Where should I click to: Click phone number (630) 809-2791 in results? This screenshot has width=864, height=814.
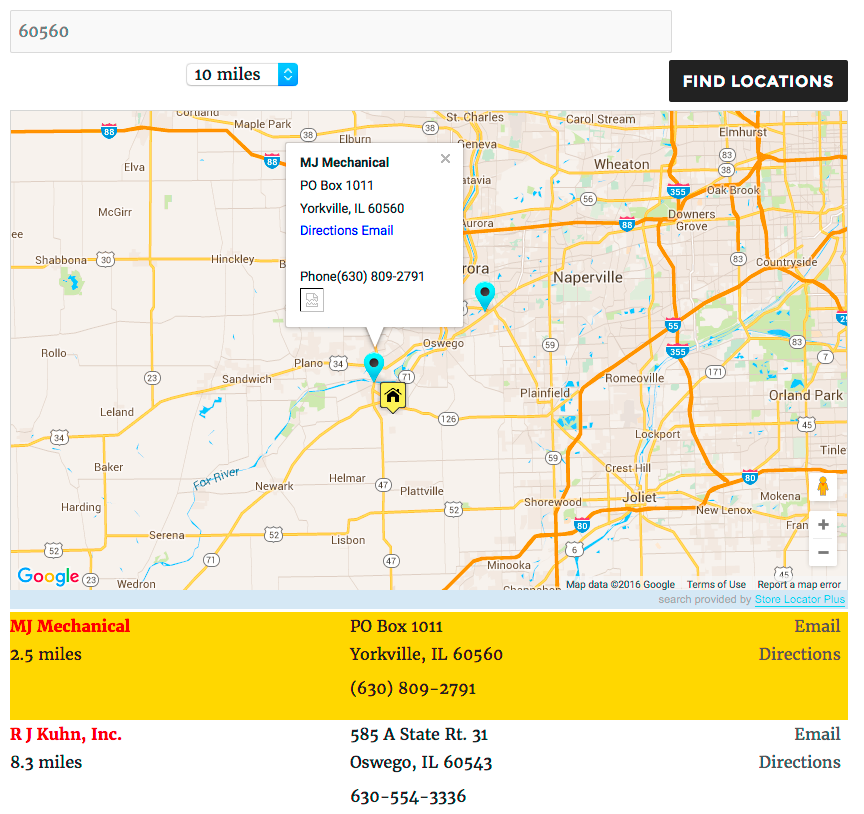tap(413, 688)
